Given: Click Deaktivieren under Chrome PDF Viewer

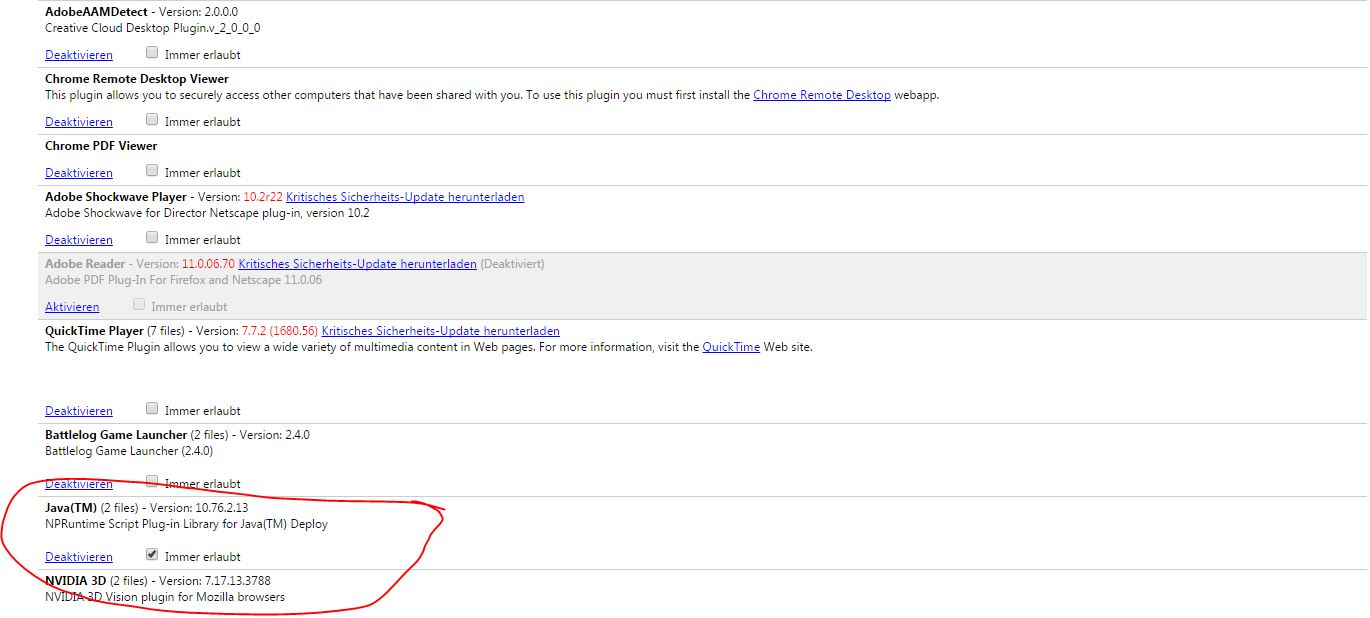Looking at the screenshot, I should [x=79, y=173].
